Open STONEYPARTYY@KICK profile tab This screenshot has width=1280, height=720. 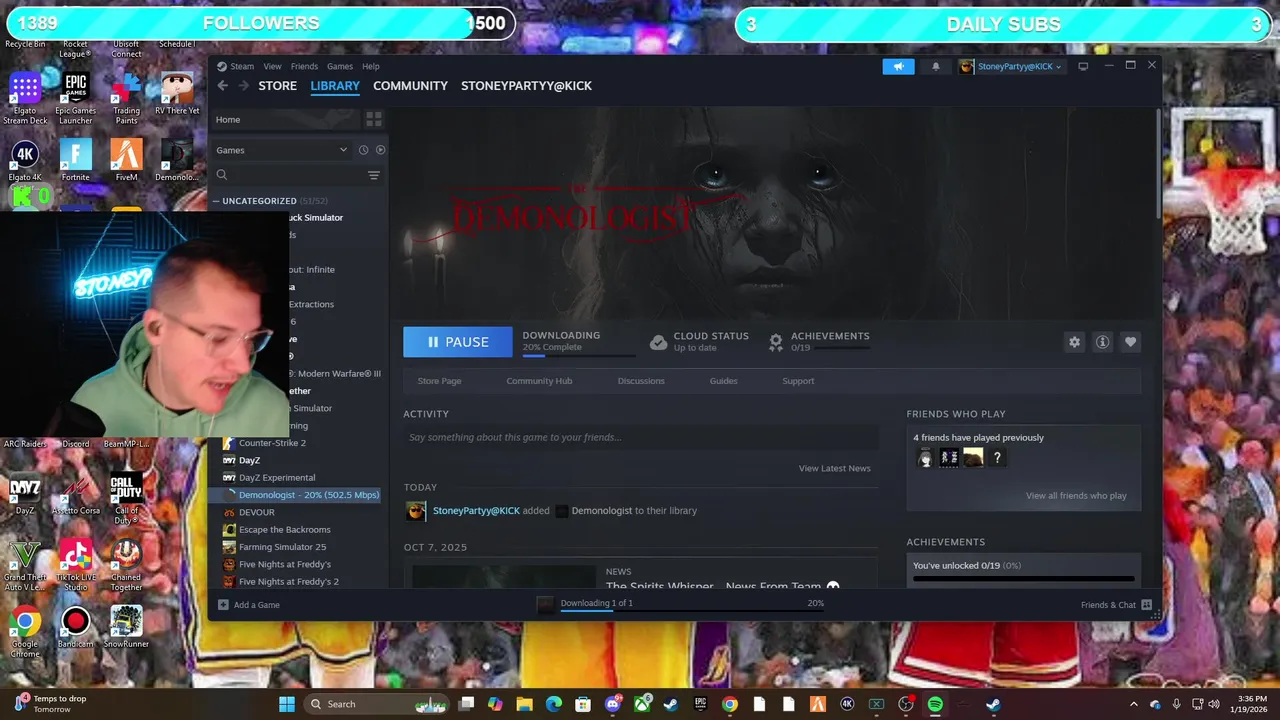526,86
